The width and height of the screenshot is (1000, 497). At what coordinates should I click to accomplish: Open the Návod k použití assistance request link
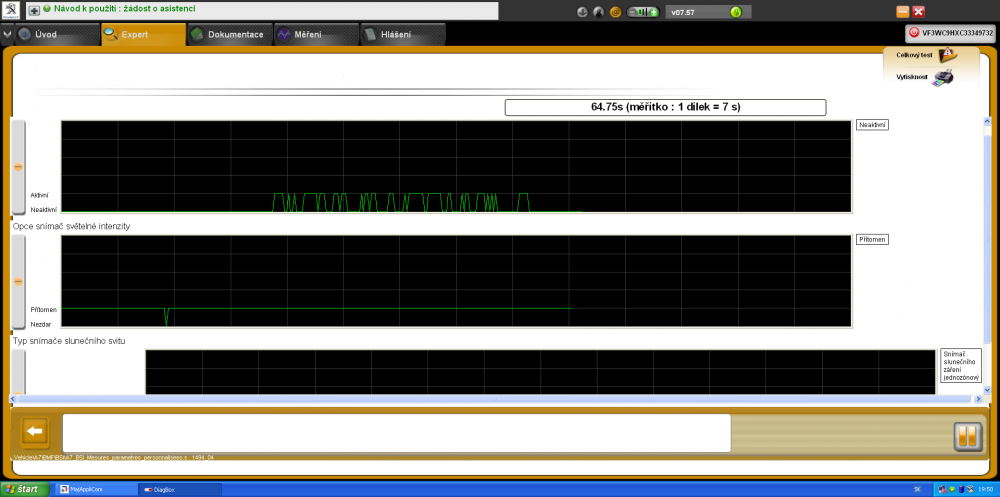(124, 10)
